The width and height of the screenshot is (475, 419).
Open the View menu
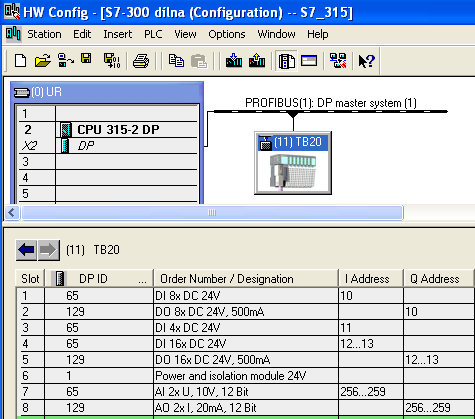click(x=185, y=34)
